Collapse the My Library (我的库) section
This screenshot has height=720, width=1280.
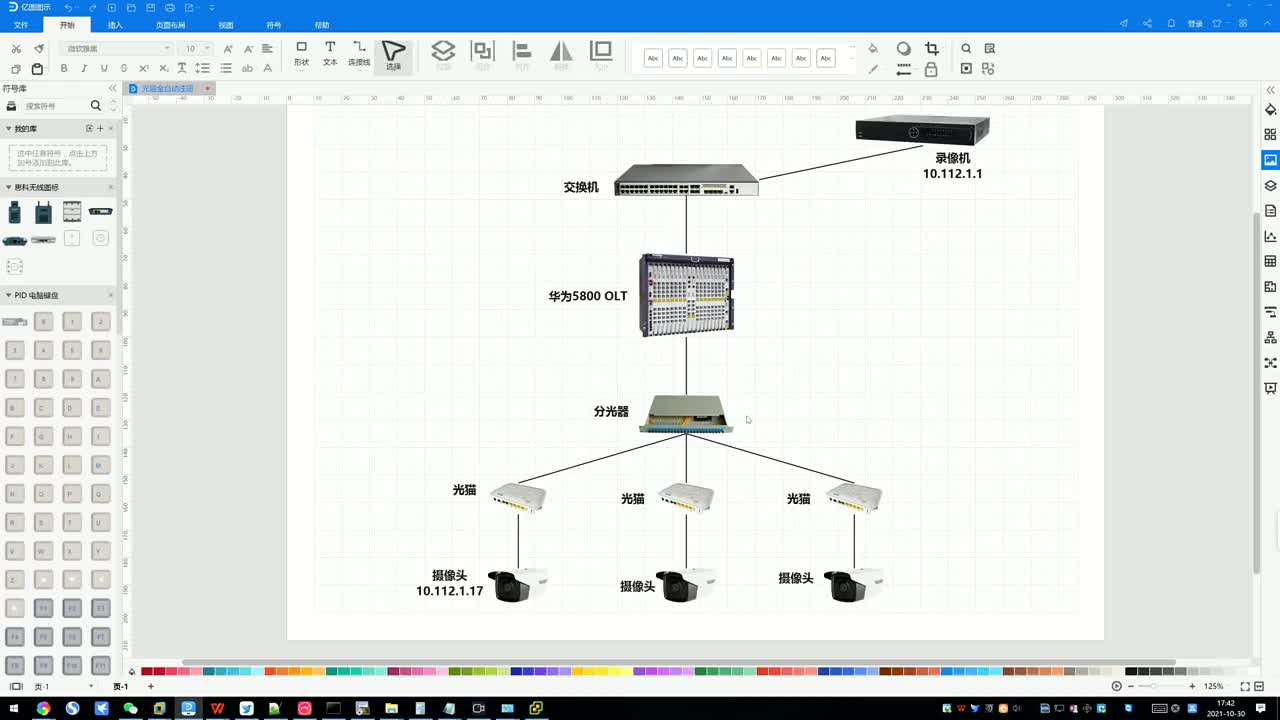point(8,129)
